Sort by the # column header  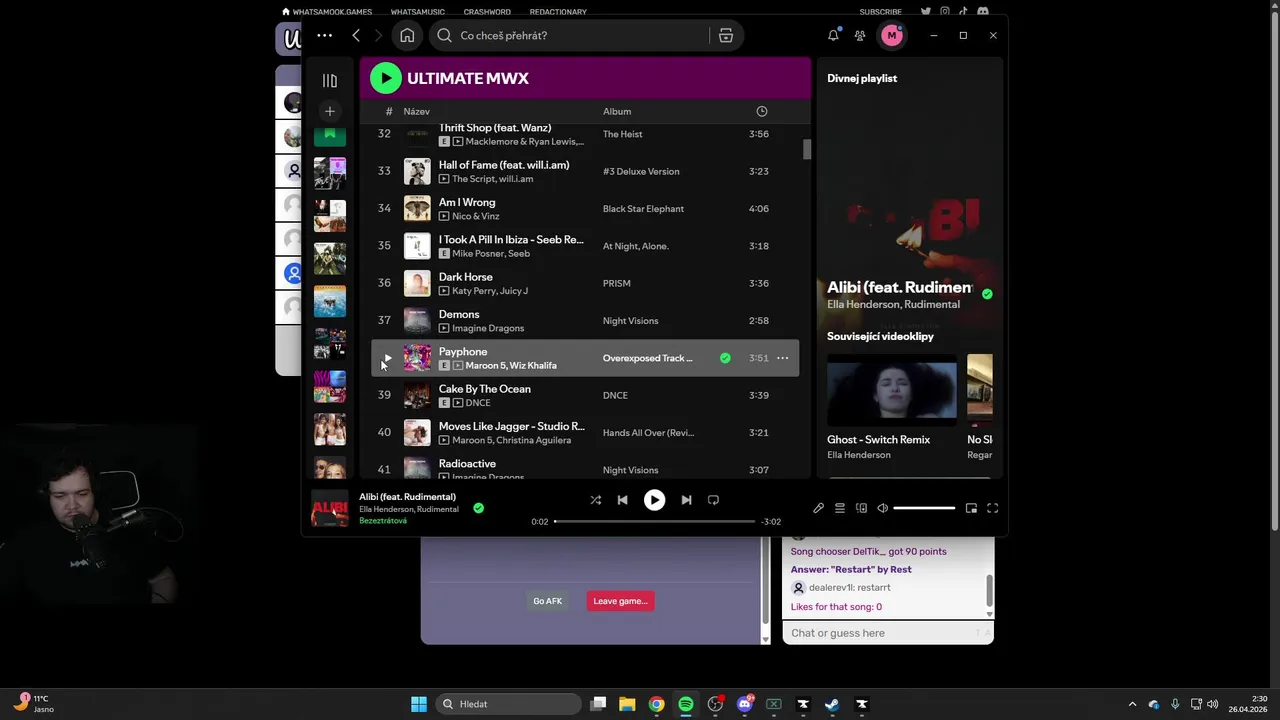click(389, 111)
